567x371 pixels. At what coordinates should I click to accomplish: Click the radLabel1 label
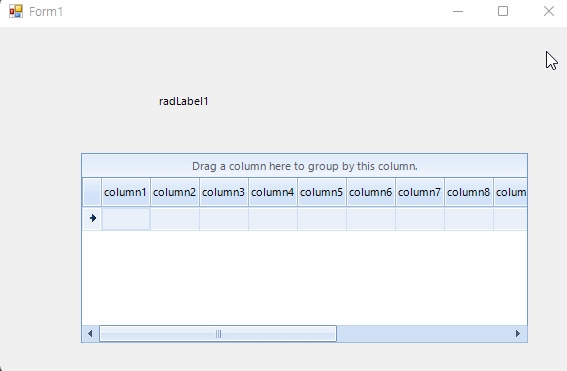pos(184,101)
